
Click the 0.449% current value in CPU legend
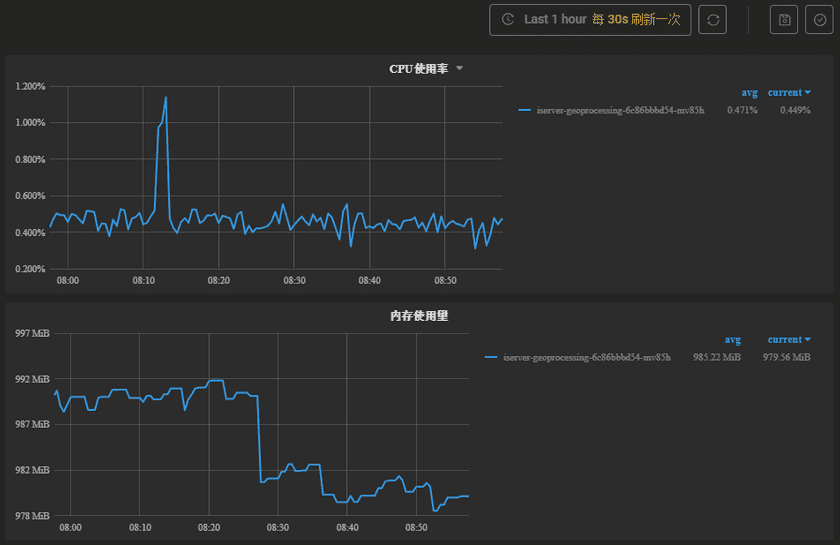[x=795, y=110]
